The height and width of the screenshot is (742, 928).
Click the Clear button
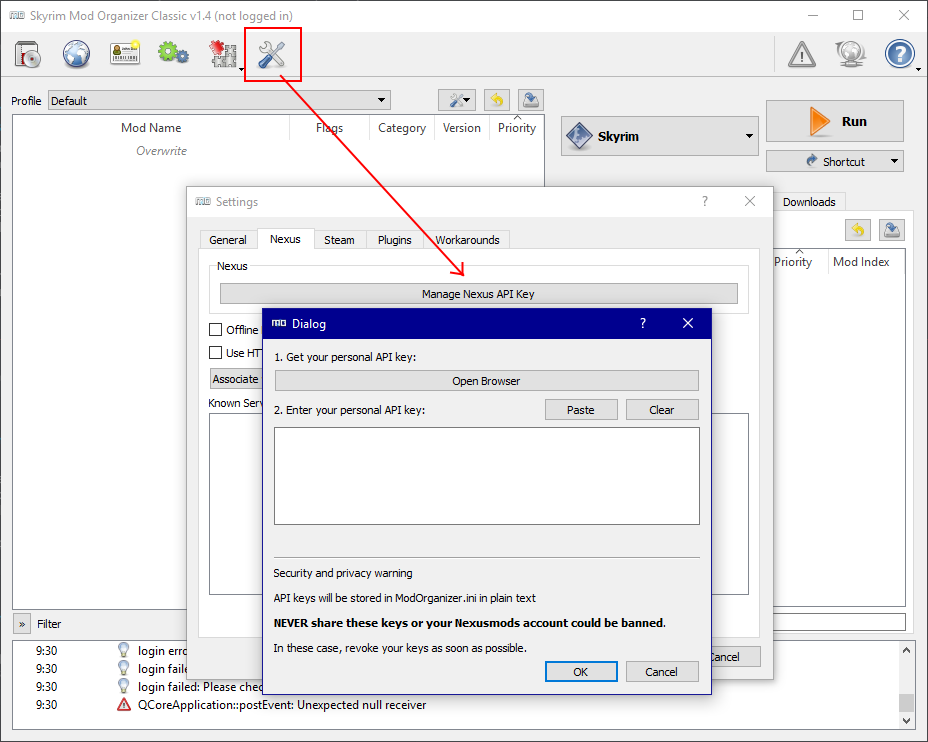pos(662,409)
